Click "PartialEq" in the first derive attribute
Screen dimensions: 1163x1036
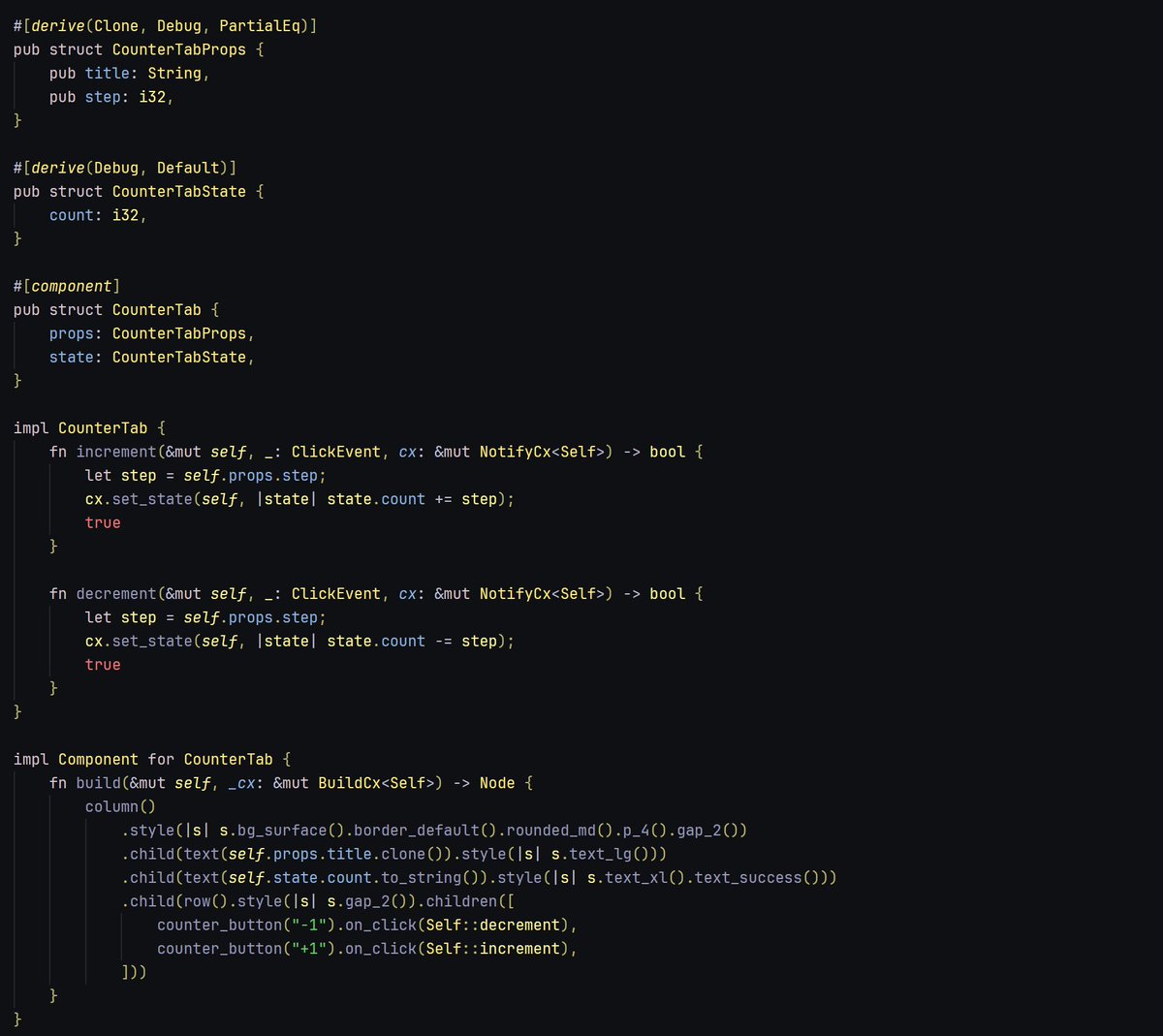[260, 26]
